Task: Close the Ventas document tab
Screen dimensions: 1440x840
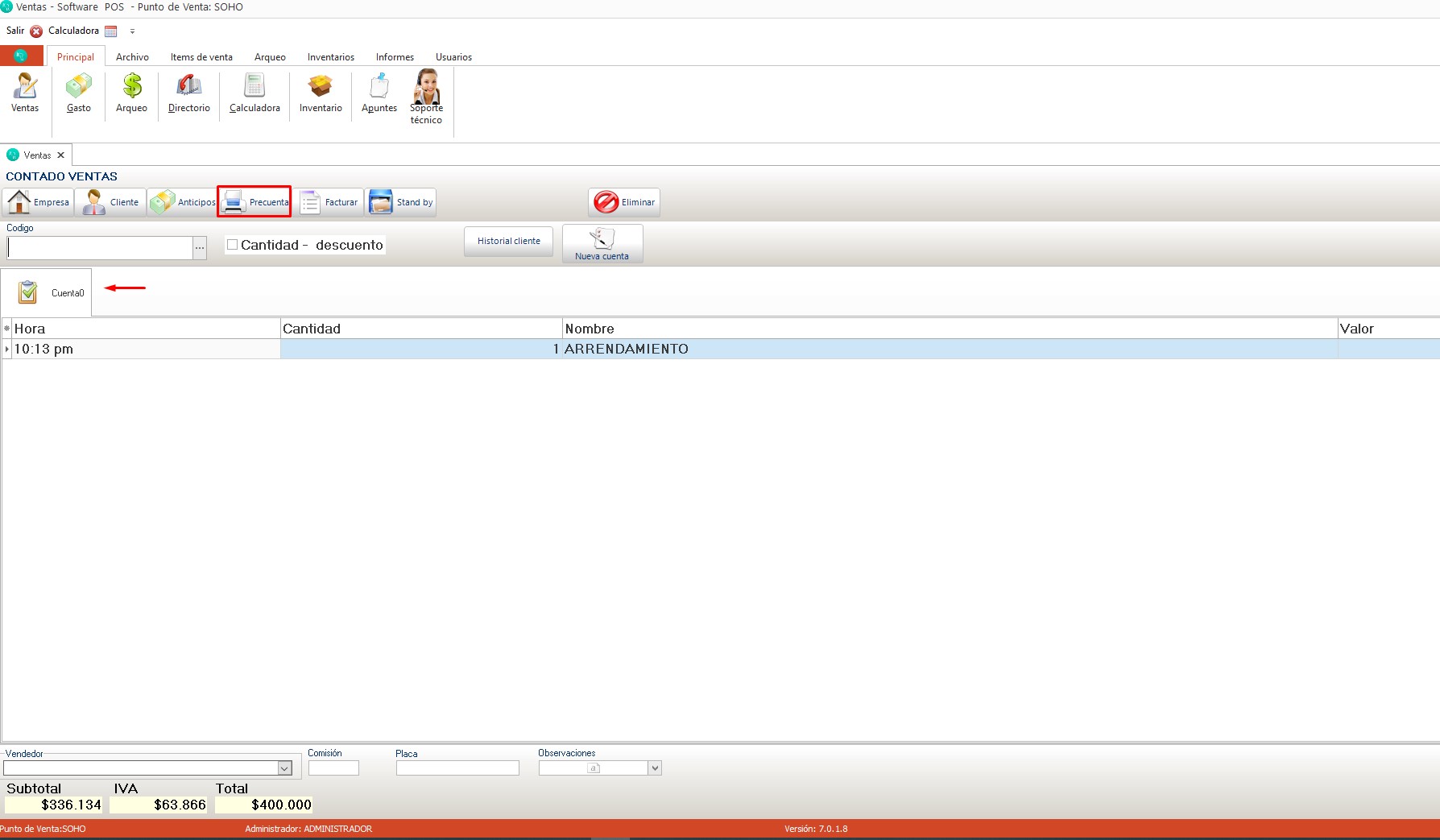Action: pos(60,155)
